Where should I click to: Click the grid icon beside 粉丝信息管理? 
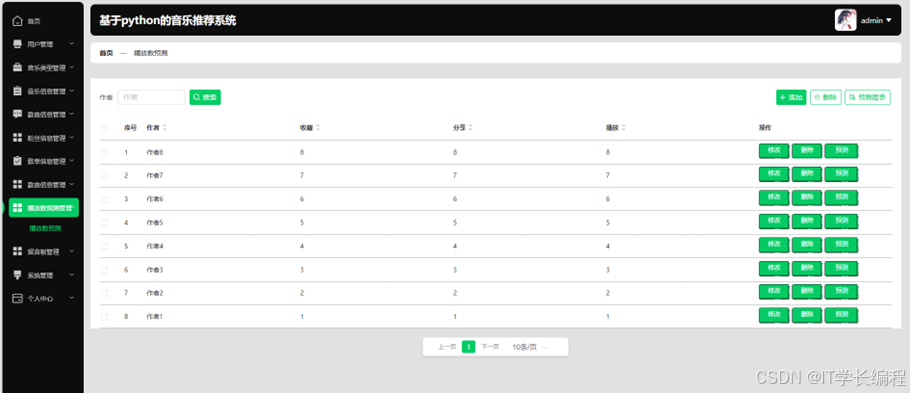coord(17,138)
